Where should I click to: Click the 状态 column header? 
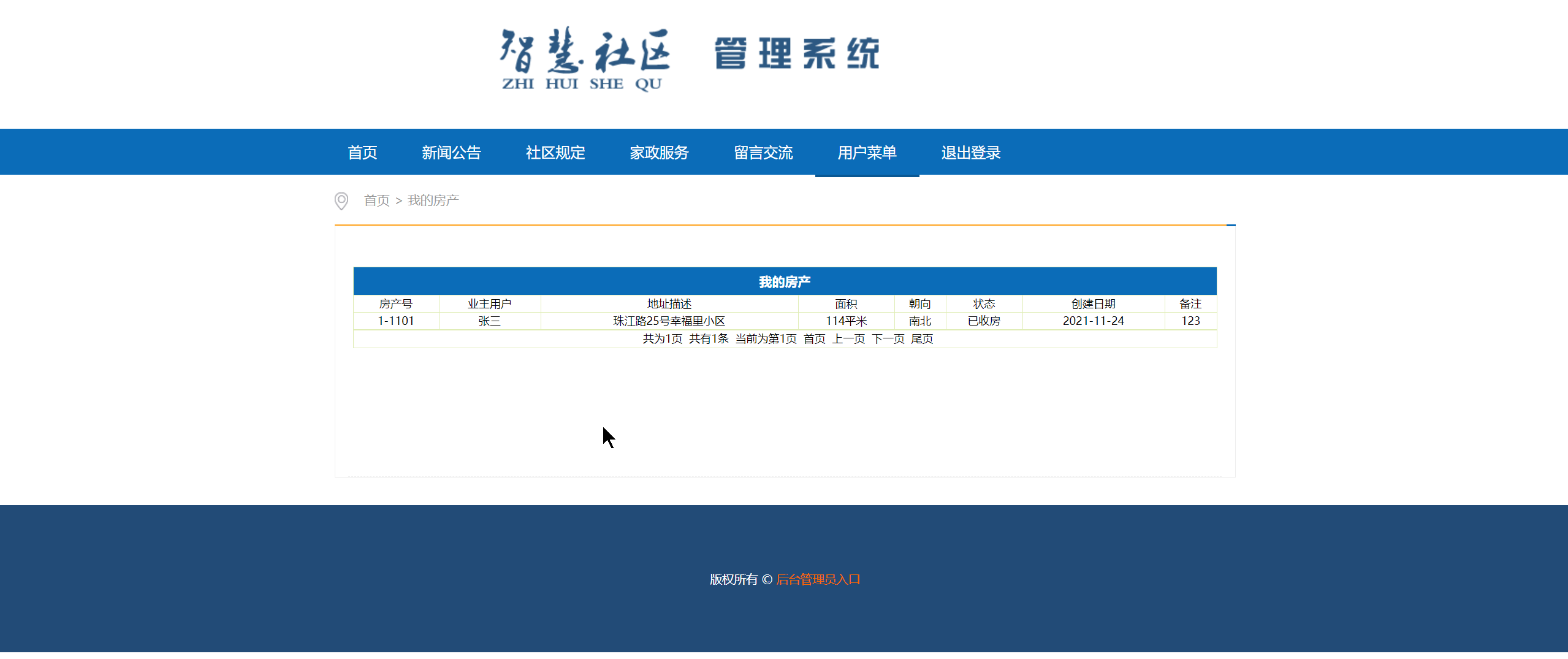click(984, 304)
